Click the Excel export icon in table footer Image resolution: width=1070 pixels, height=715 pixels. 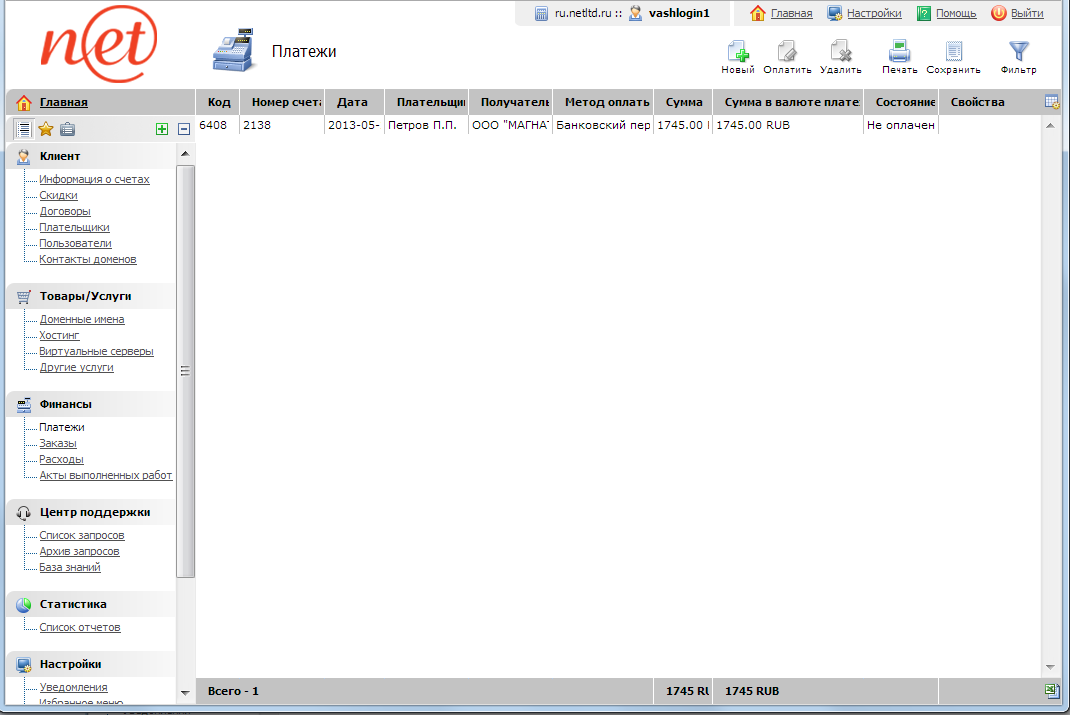pyautogui.click(x=1051, y=690)
